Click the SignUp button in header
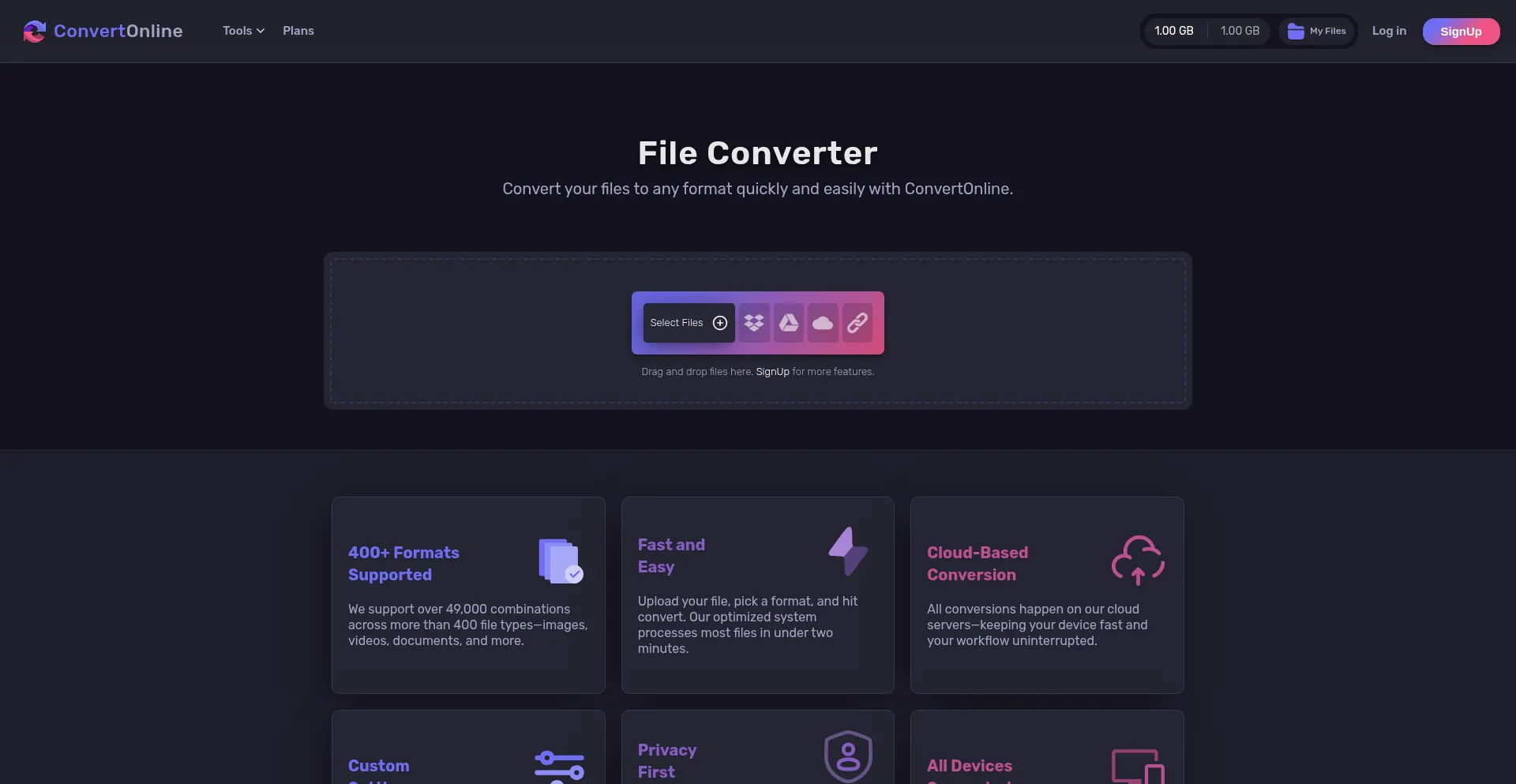 [1461, 32]
